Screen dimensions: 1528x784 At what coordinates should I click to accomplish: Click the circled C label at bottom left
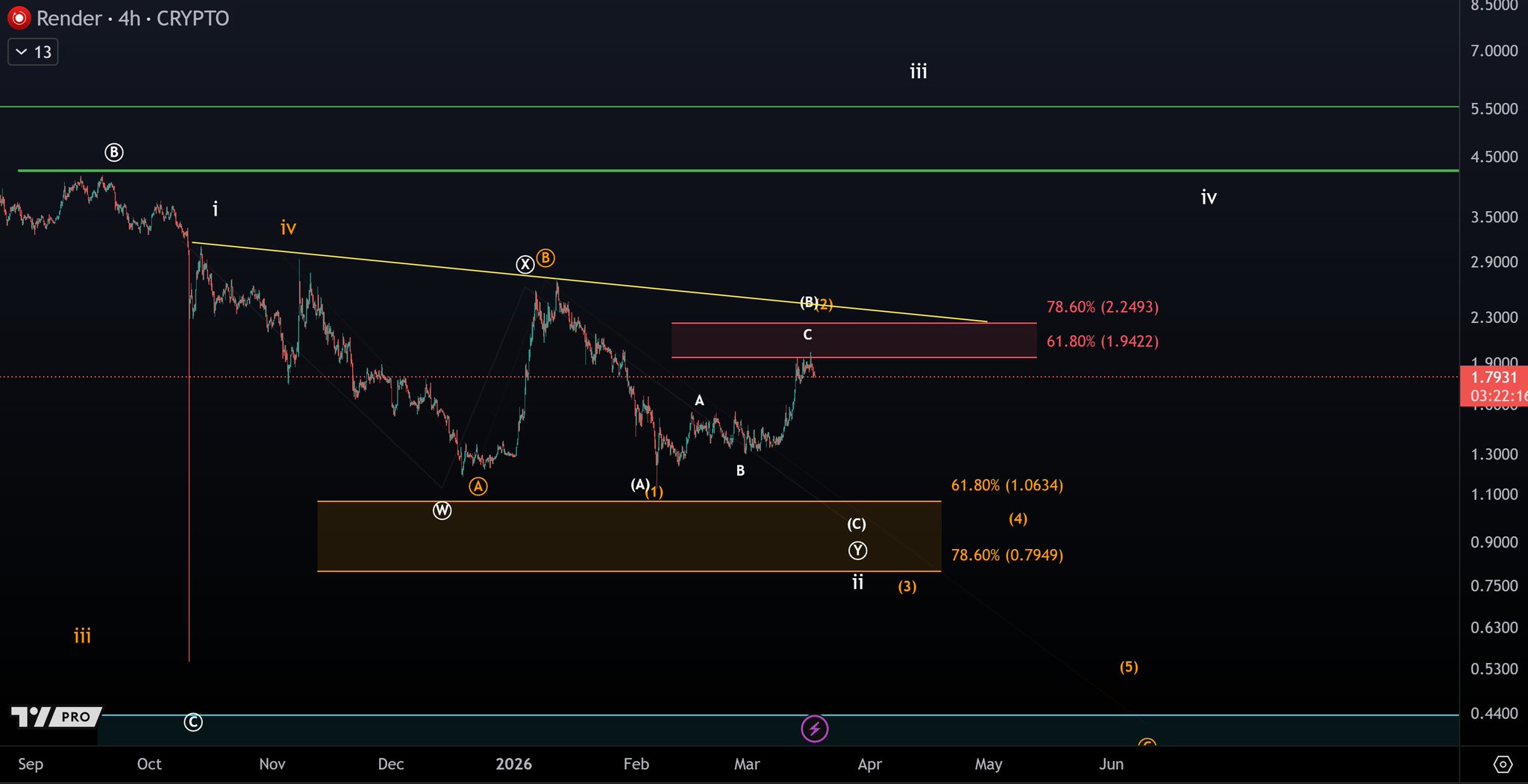click(193, 723)
